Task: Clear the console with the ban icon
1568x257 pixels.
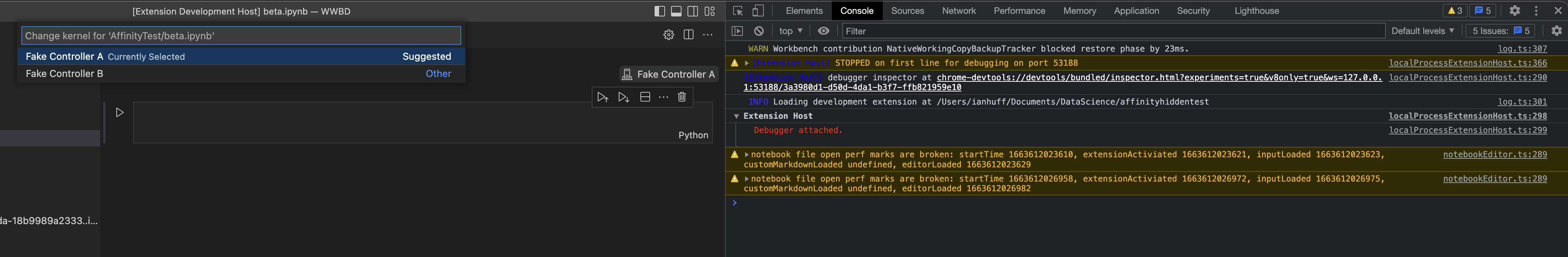Action: 759,31
